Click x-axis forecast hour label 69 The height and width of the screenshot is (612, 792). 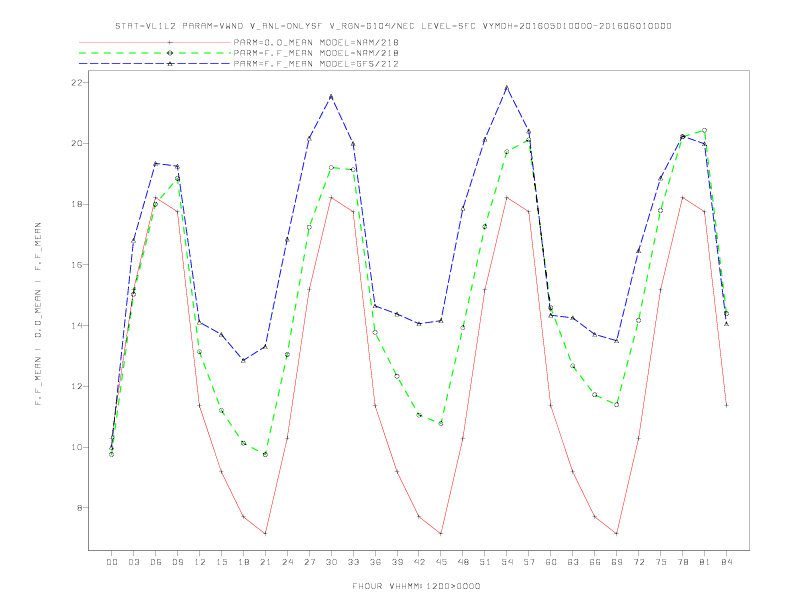(617, 562)
